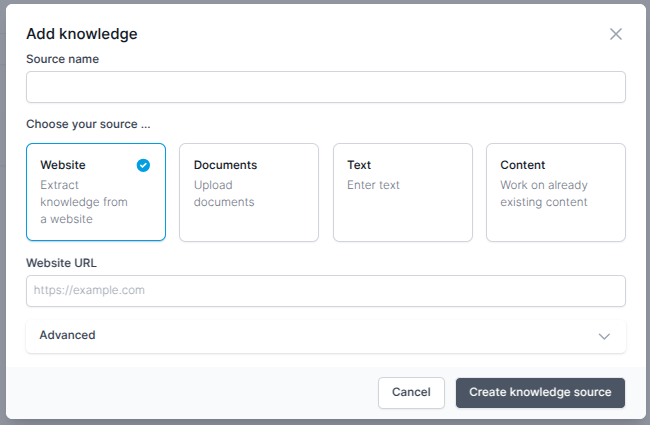This screenshot has width=650, height=425.
Task: Focus the Source name input field
Action: pyautogui.click(x=326, y=87)
